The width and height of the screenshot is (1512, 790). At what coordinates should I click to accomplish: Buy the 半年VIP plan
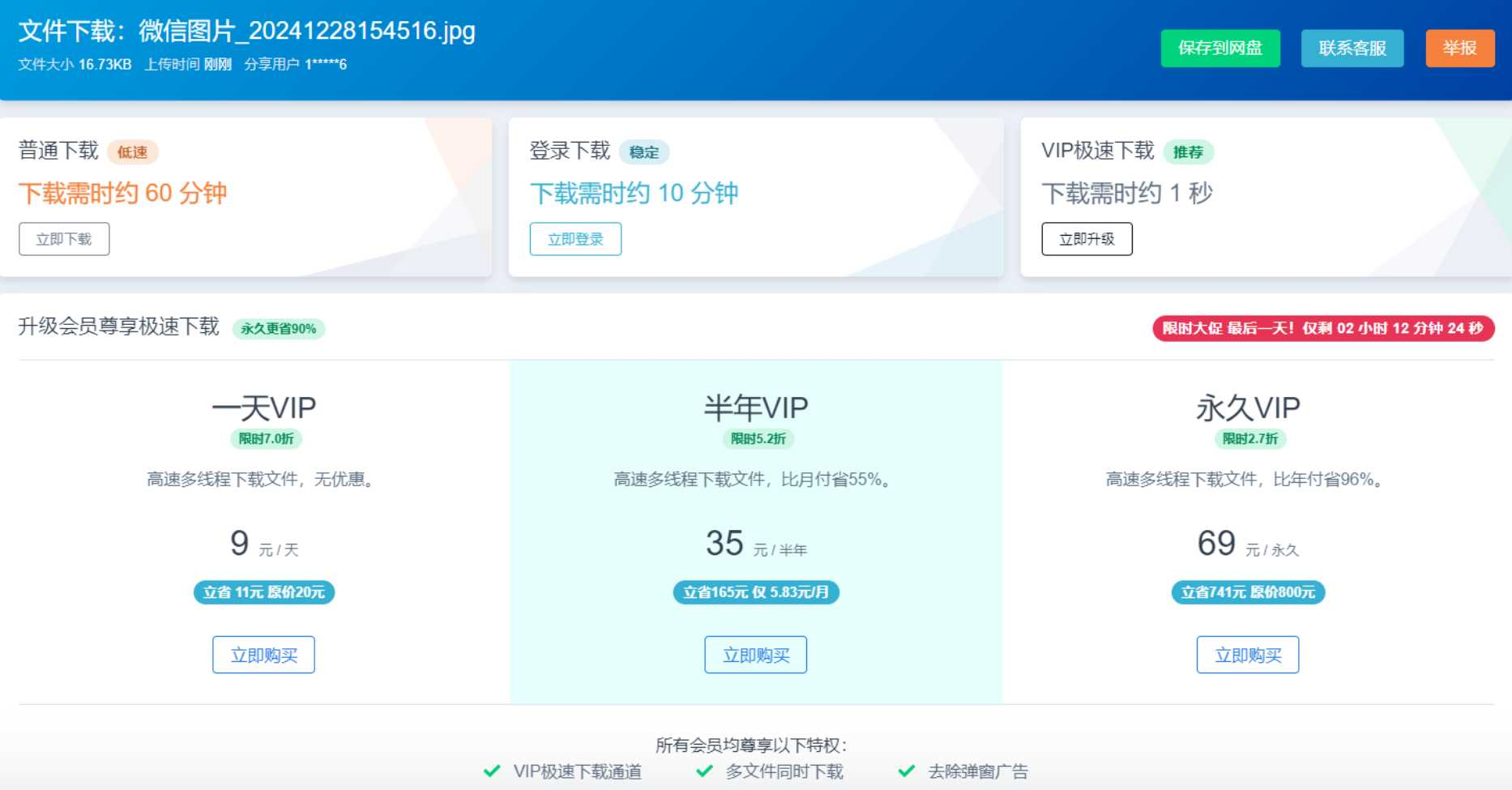click(x=755, y=655)
